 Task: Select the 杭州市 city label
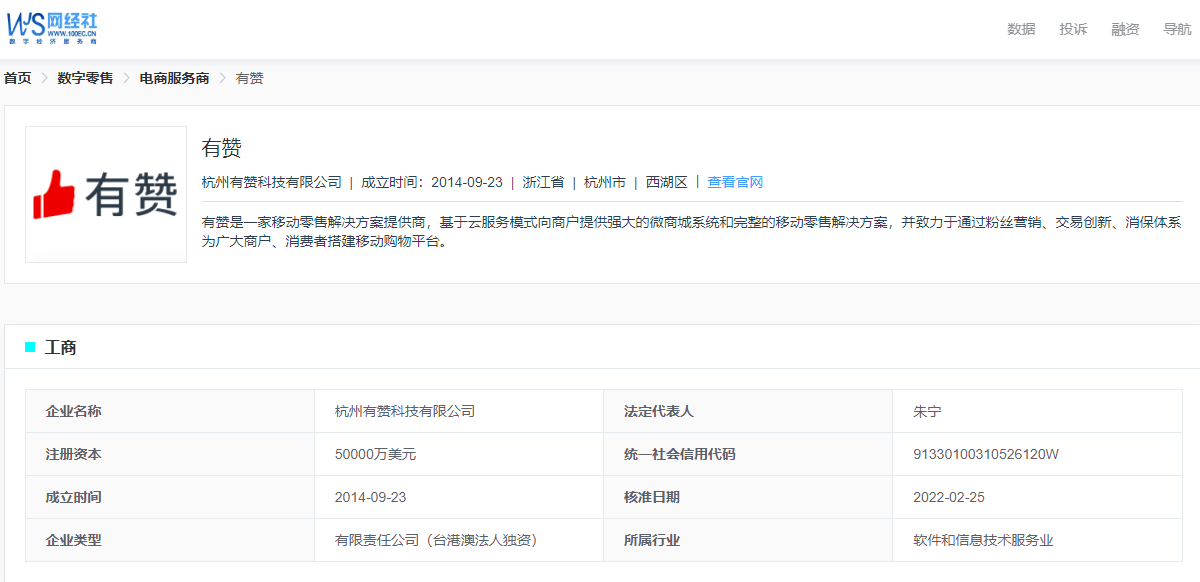(605, 182)
